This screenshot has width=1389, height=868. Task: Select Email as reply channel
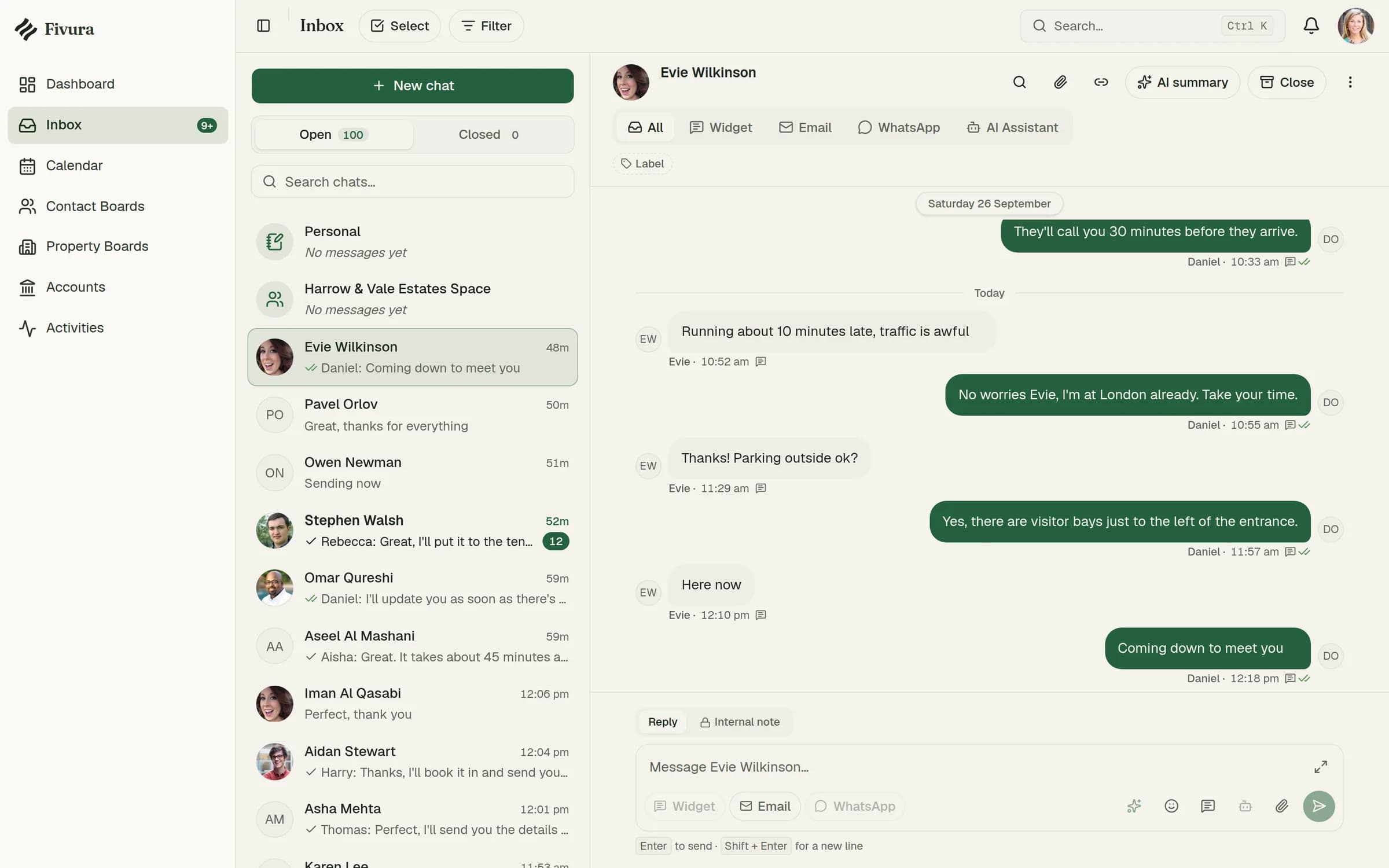765,806
